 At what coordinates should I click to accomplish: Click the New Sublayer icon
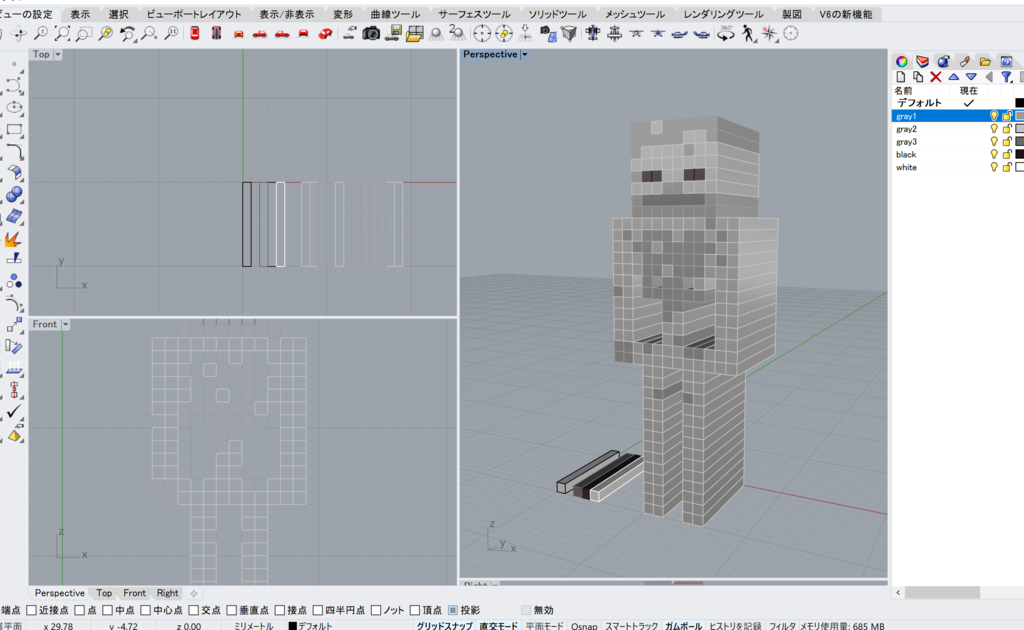pos(918,77)
